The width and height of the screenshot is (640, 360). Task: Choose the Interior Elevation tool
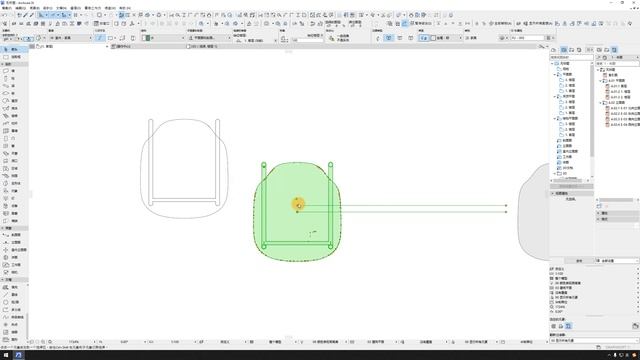pyautogui.click(x=14, y=250)
